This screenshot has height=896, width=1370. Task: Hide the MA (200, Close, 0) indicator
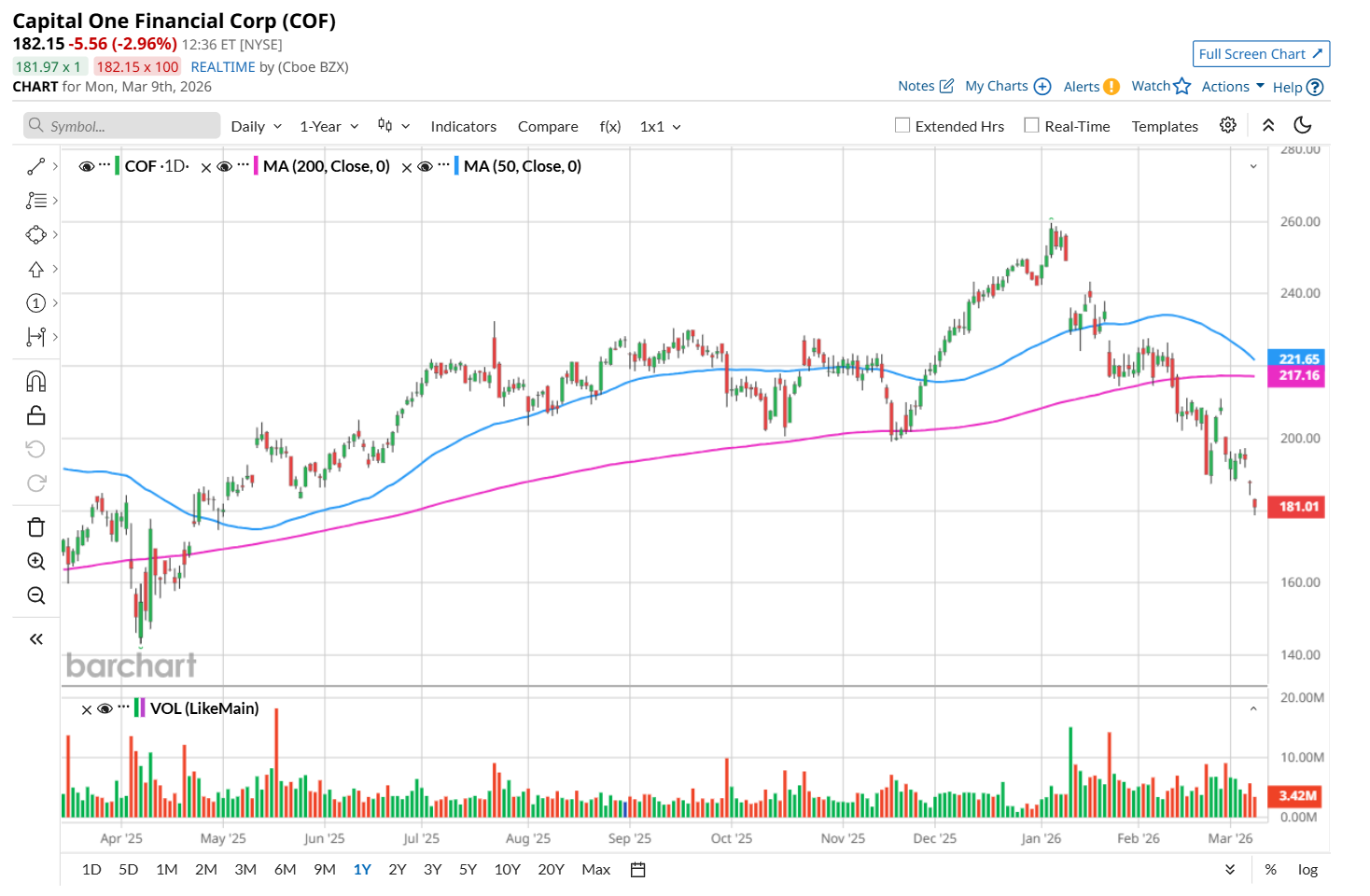[224, 166]
